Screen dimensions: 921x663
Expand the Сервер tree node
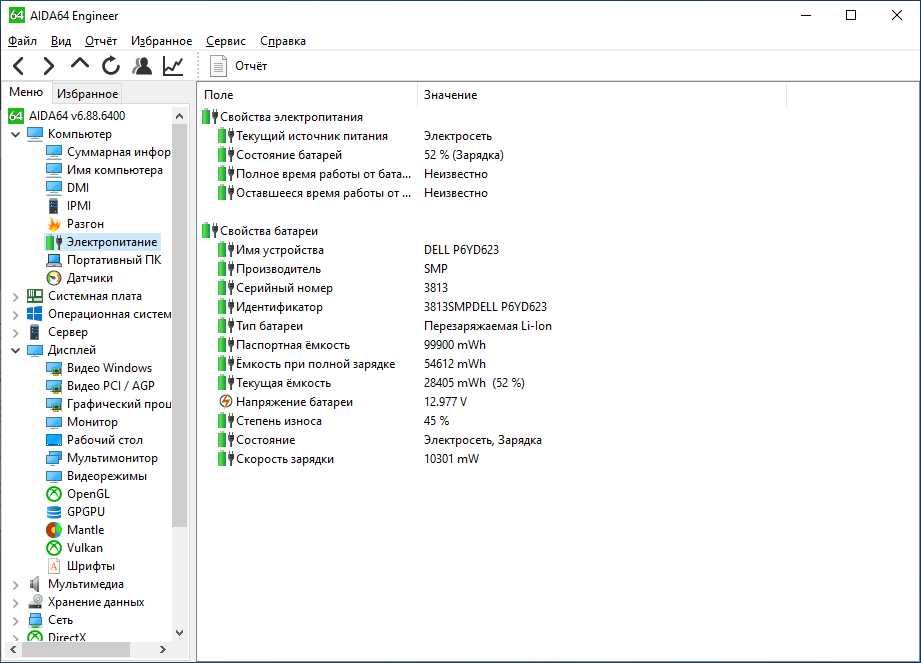15,333
